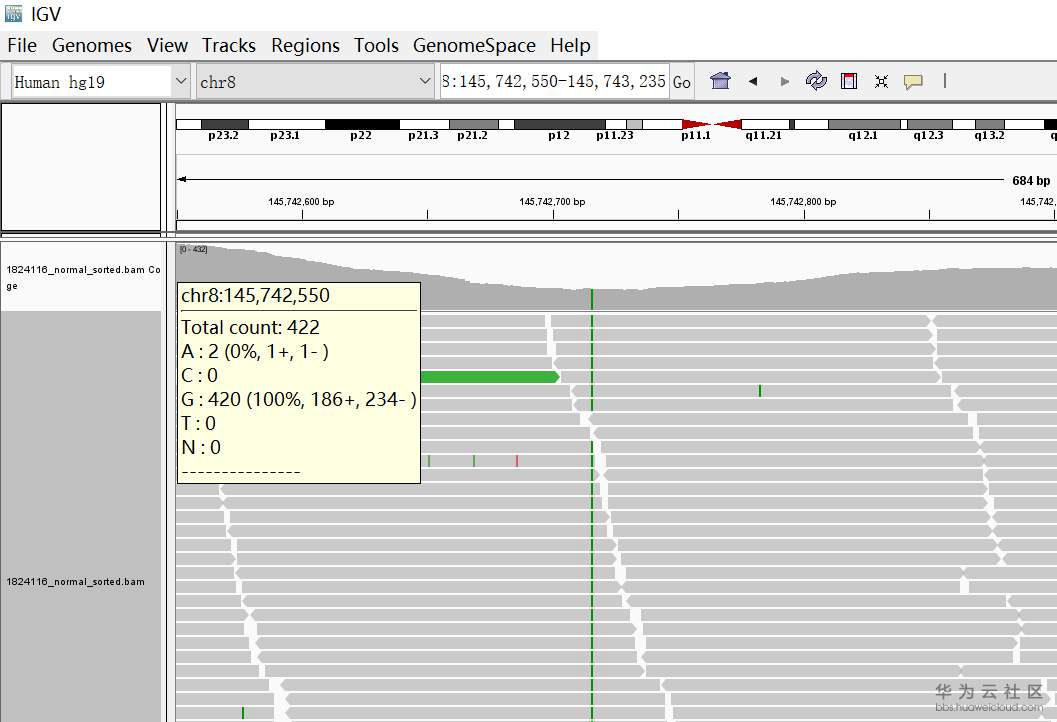Open the View menu
The height and width of the screenshot is (722, 1057).
(x=167, y=45)
